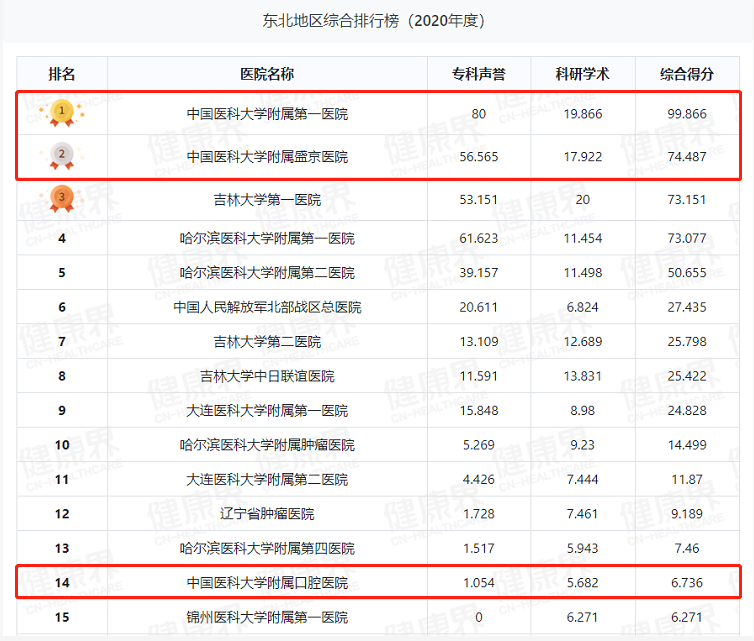Click the composite score 27.435
The image size is (754, 641).
tap(687, 307)
